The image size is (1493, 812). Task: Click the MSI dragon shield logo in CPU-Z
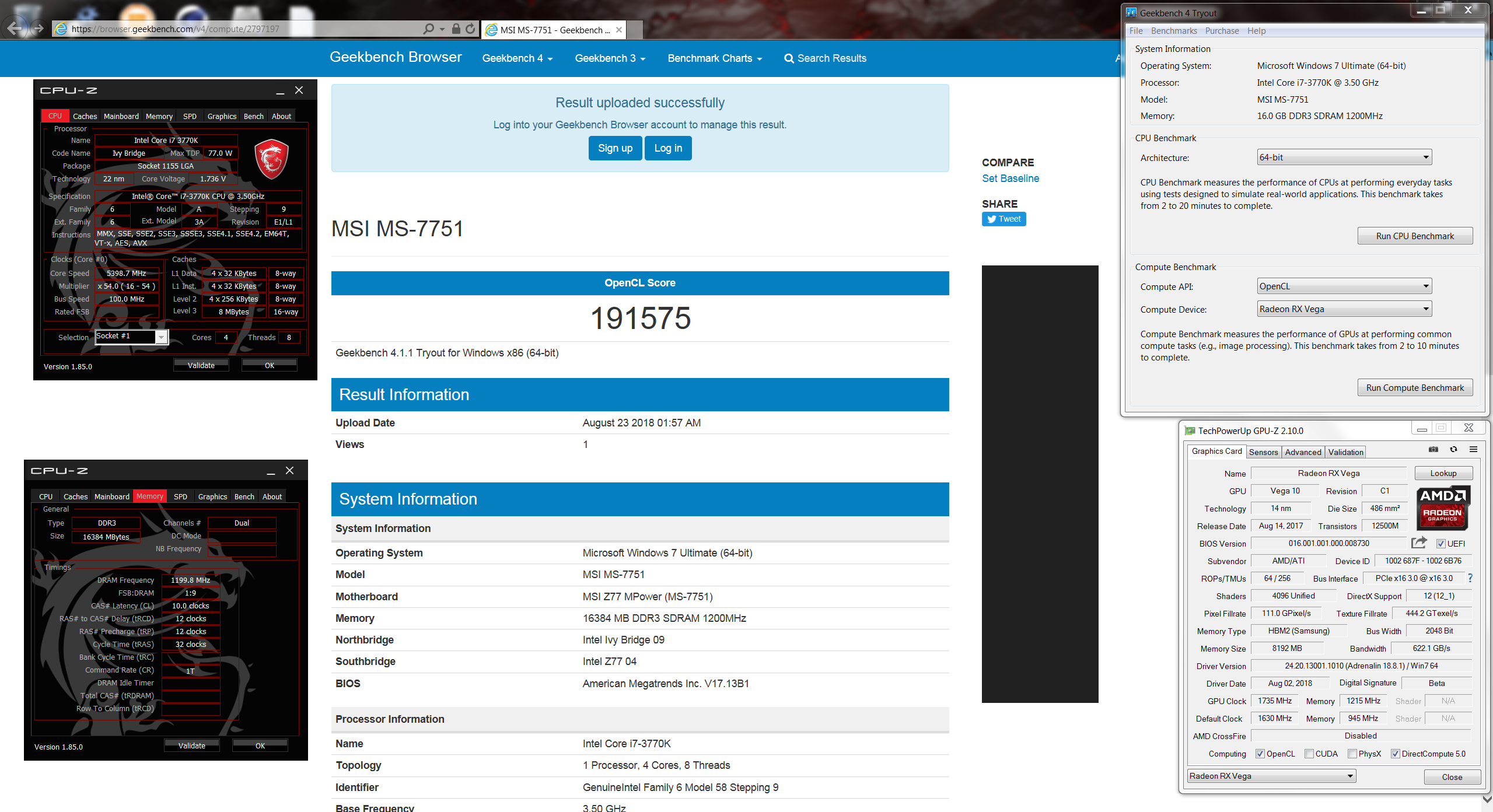(x=271, y=159)
